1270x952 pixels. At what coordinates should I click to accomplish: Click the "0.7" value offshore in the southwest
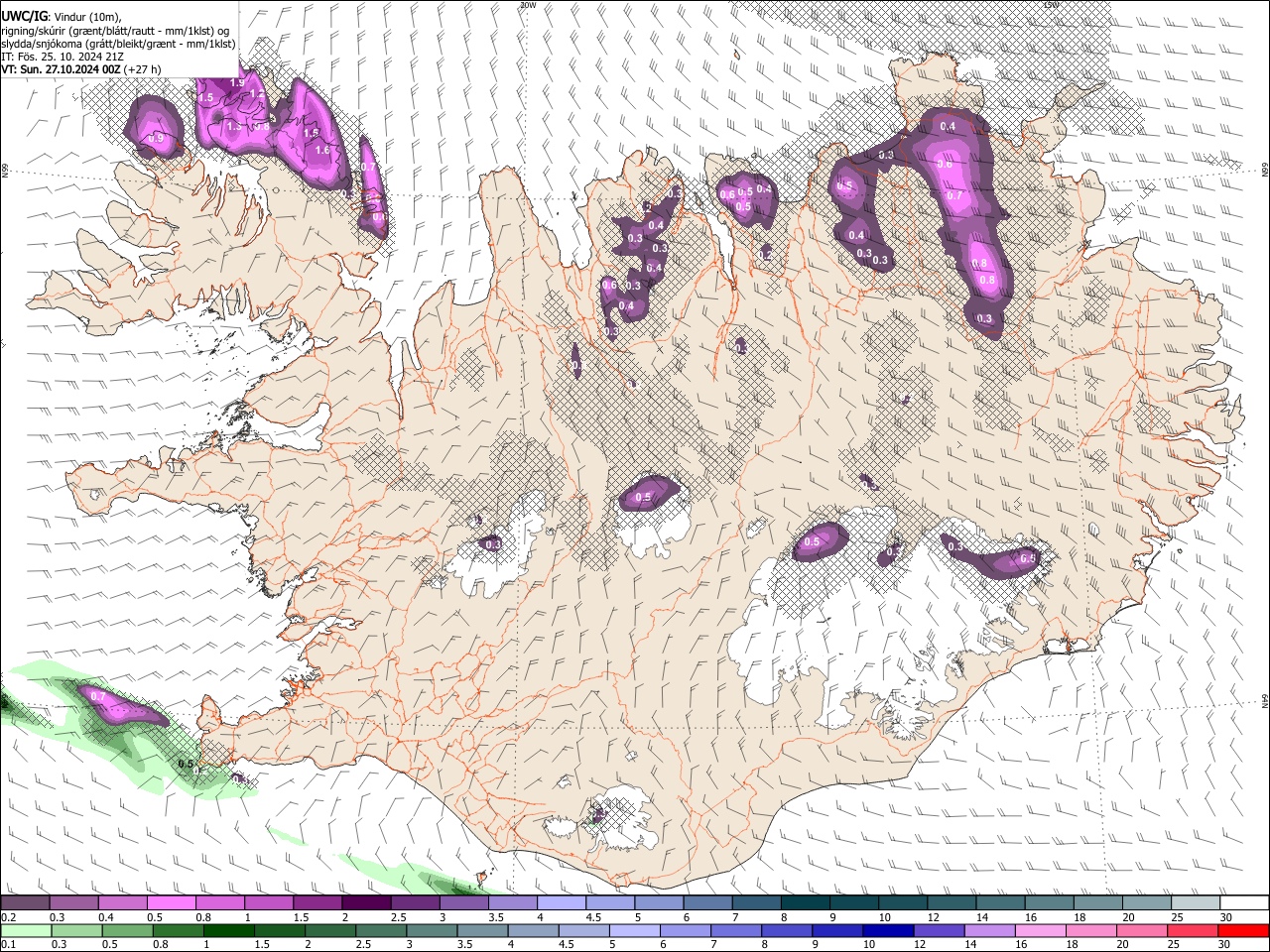tap(97, 697)
